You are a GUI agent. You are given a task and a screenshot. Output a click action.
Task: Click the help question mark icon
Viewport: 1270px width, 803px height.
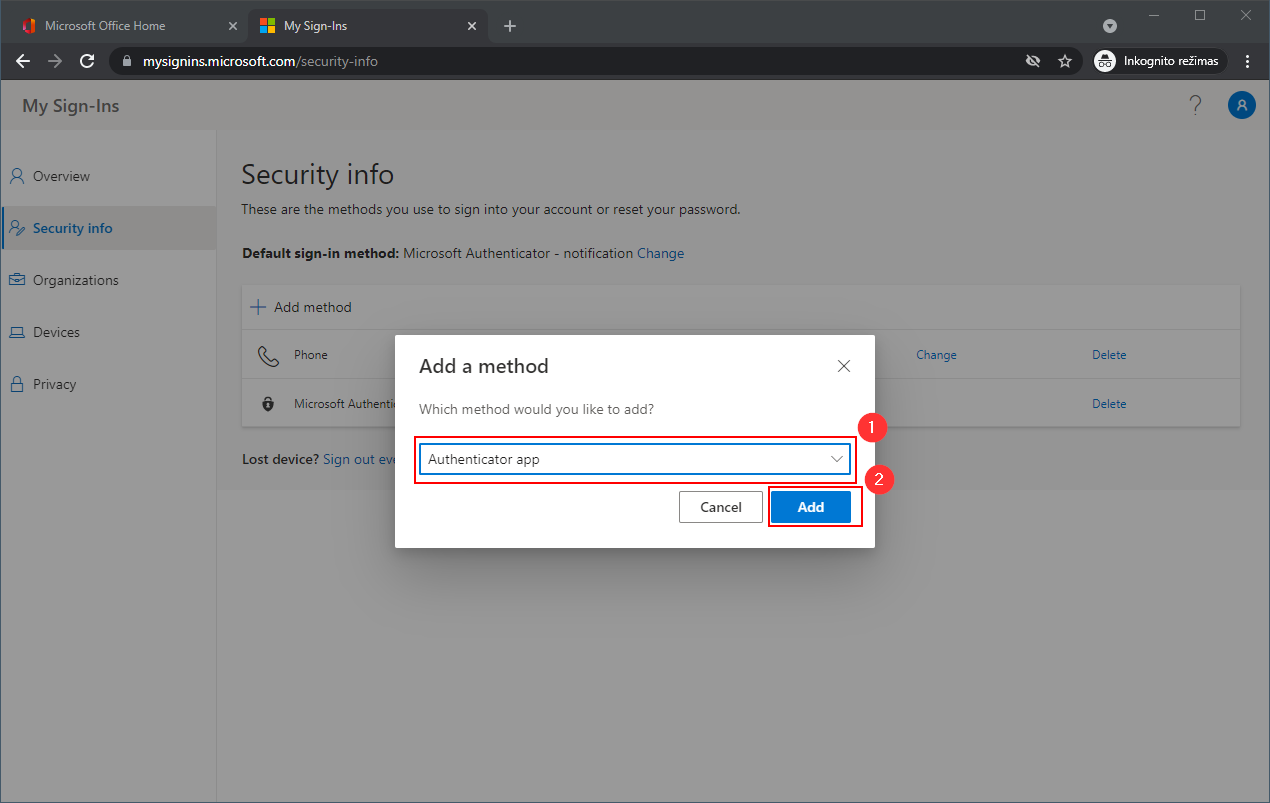(1195, 105)
